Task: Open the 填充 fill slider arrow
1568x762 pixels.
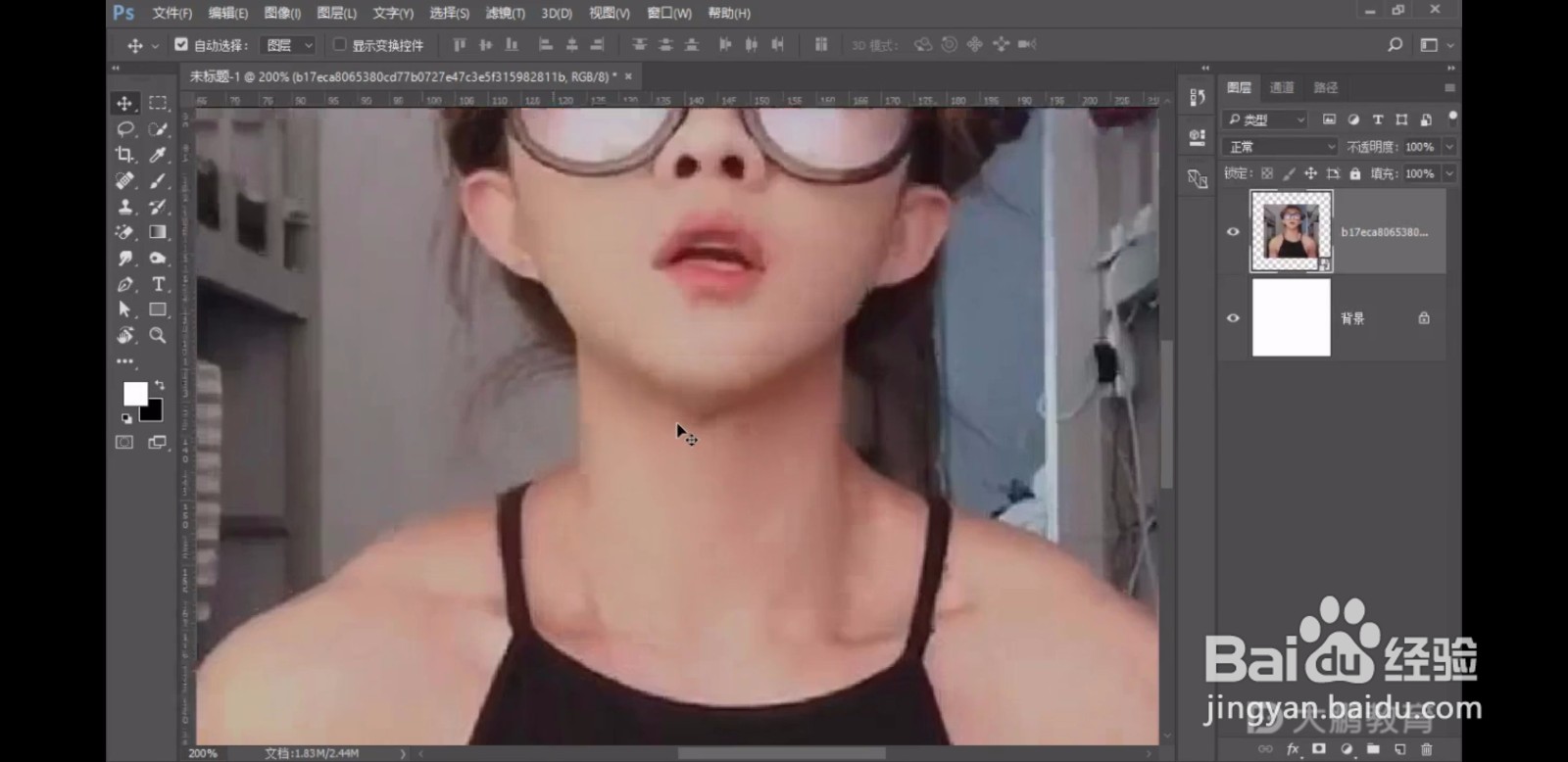Action: pyautogui.click(x=1449, y=173)
